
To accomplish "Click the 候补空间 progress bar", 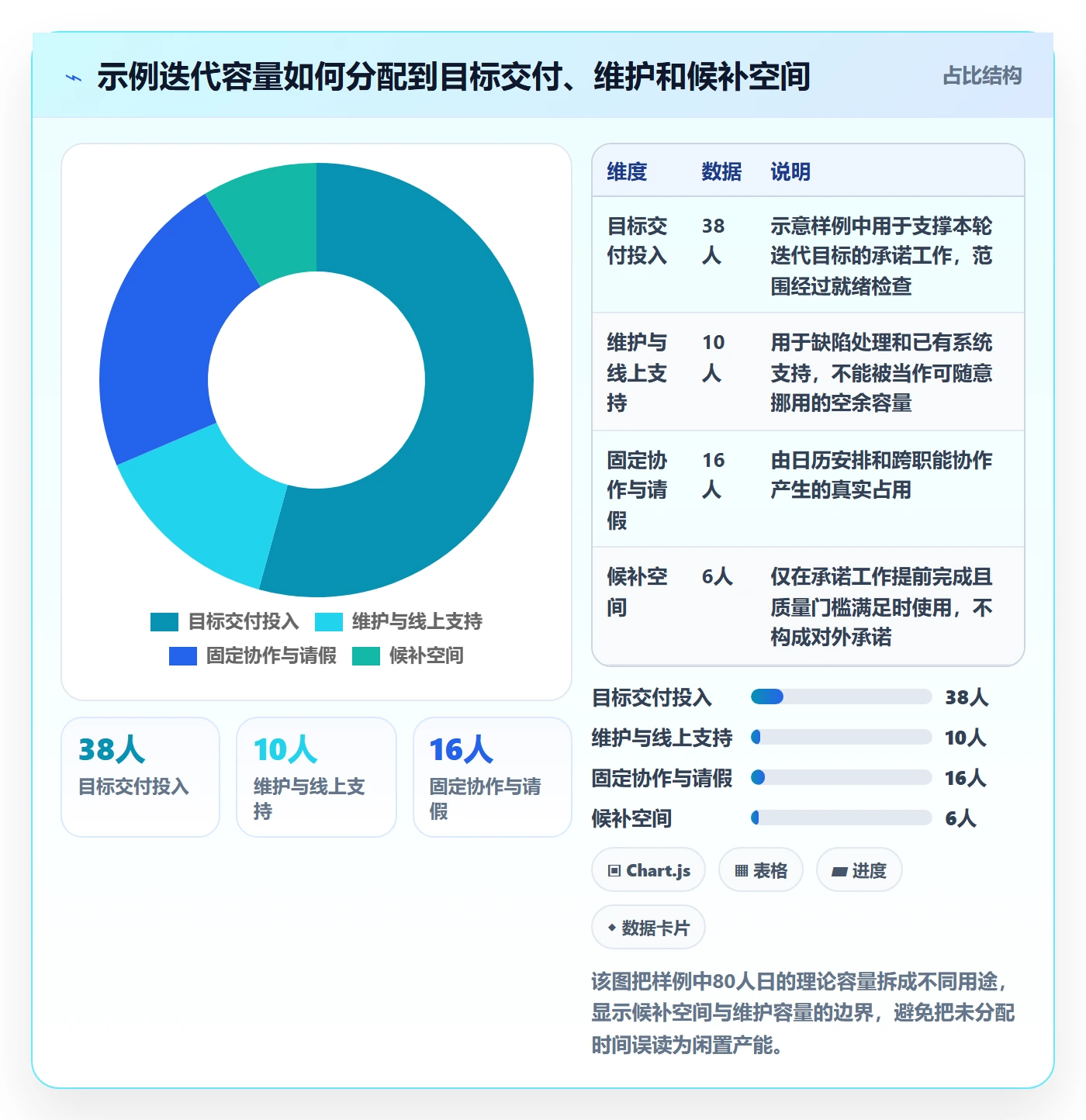I will 841,818.
